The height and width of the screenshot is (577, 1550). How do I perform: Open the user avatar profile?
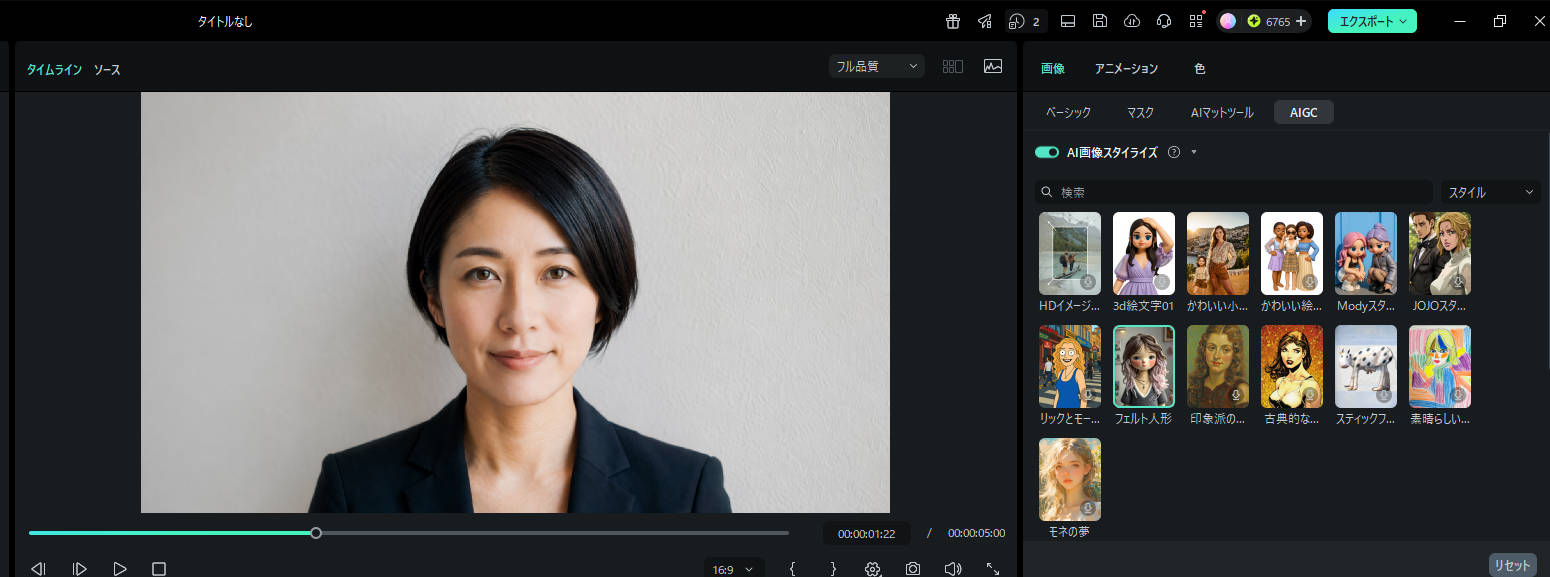pos(1229,21)
